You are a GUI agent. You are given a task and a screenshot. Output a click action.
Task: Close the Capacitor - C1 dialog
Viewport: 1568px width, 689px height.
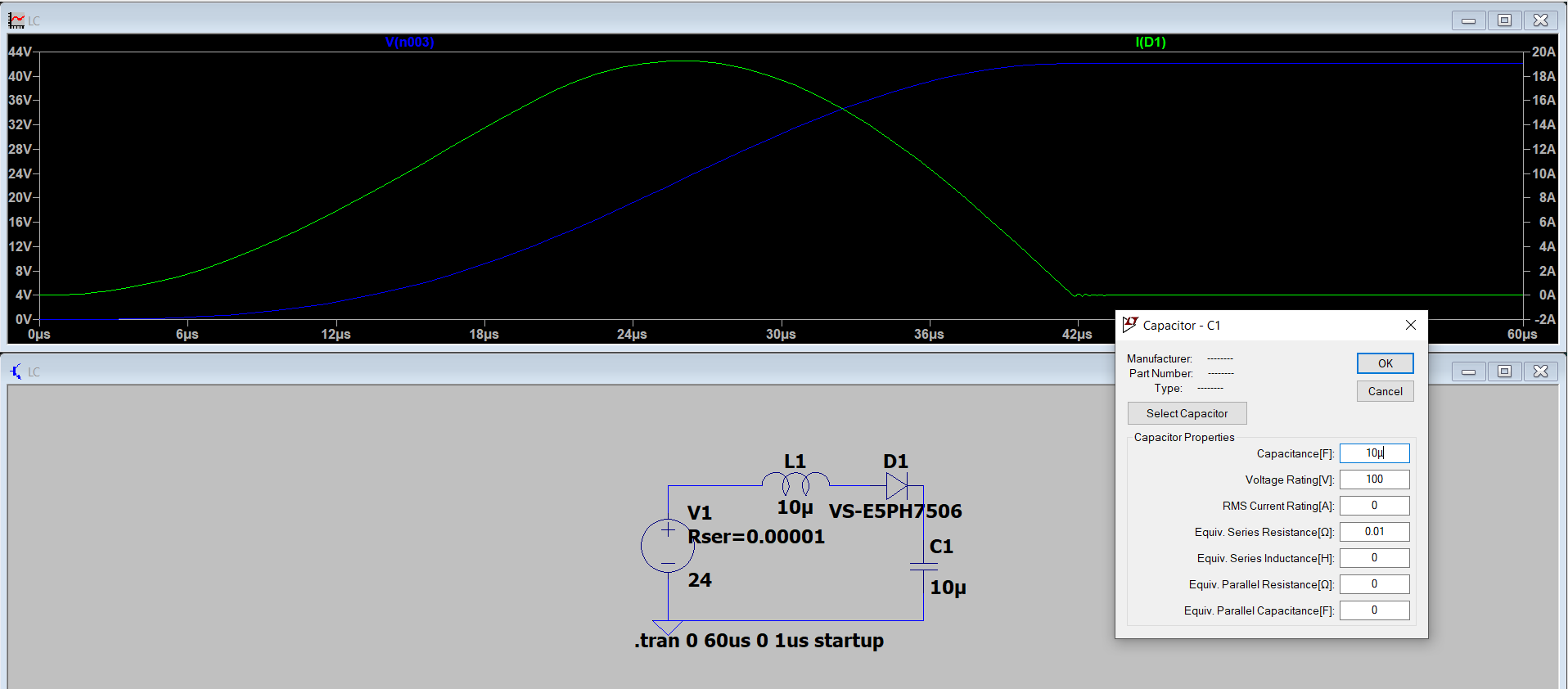(x=1411, y=325)
